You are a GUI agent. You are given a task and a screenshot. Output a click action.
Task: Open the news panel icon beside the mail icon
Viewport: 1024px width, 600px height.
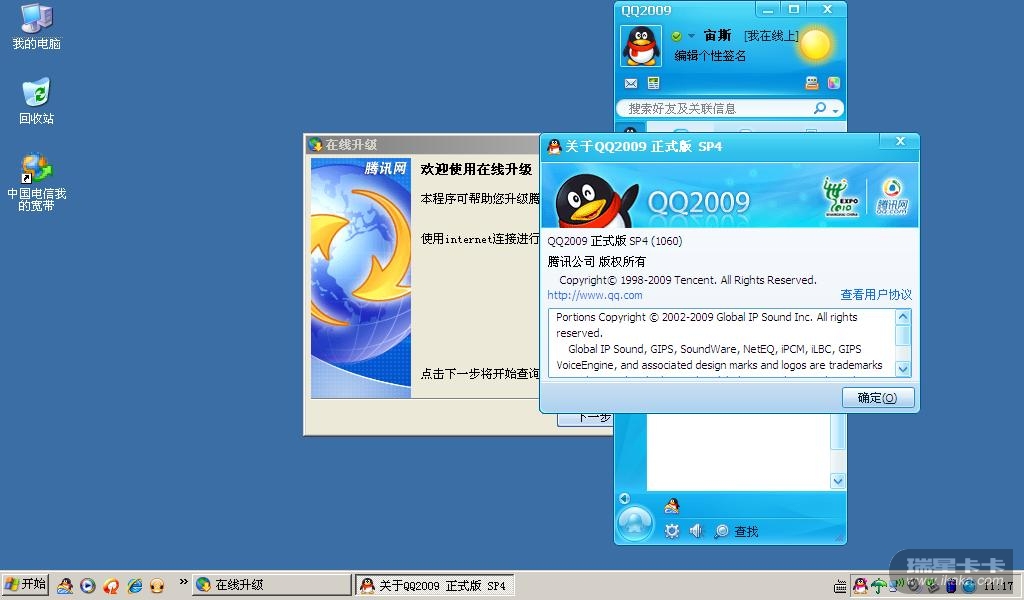[x=653, y=83]
